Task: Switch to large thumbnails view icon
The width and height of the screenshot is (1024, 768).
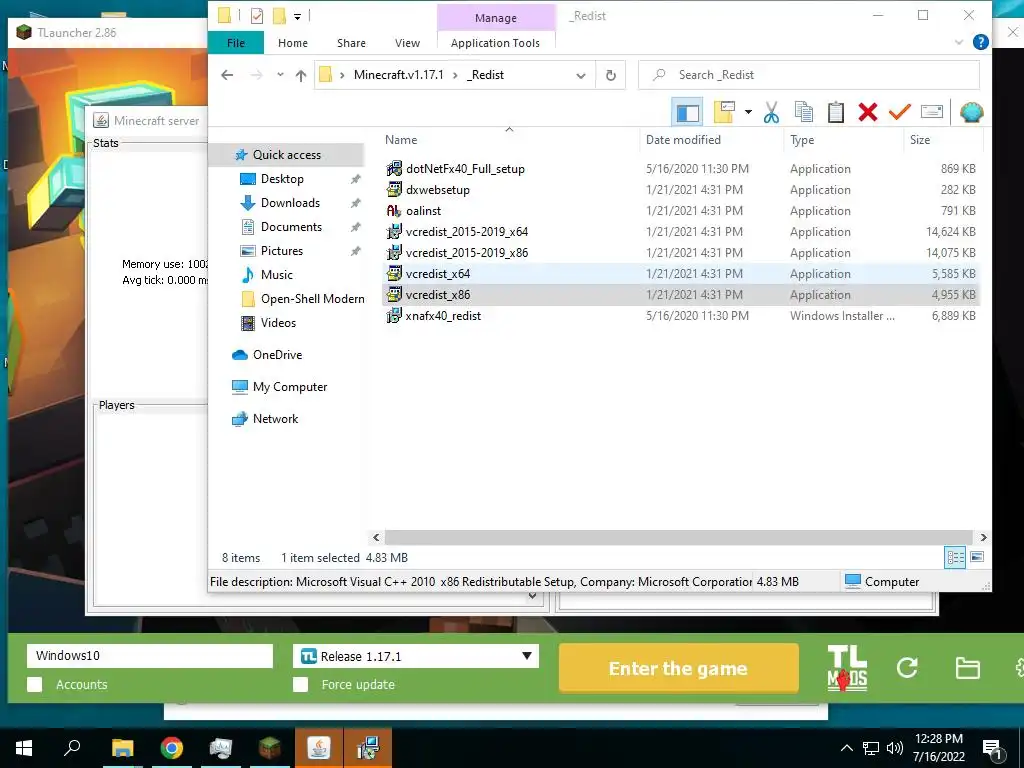Action: coord(977,558)
